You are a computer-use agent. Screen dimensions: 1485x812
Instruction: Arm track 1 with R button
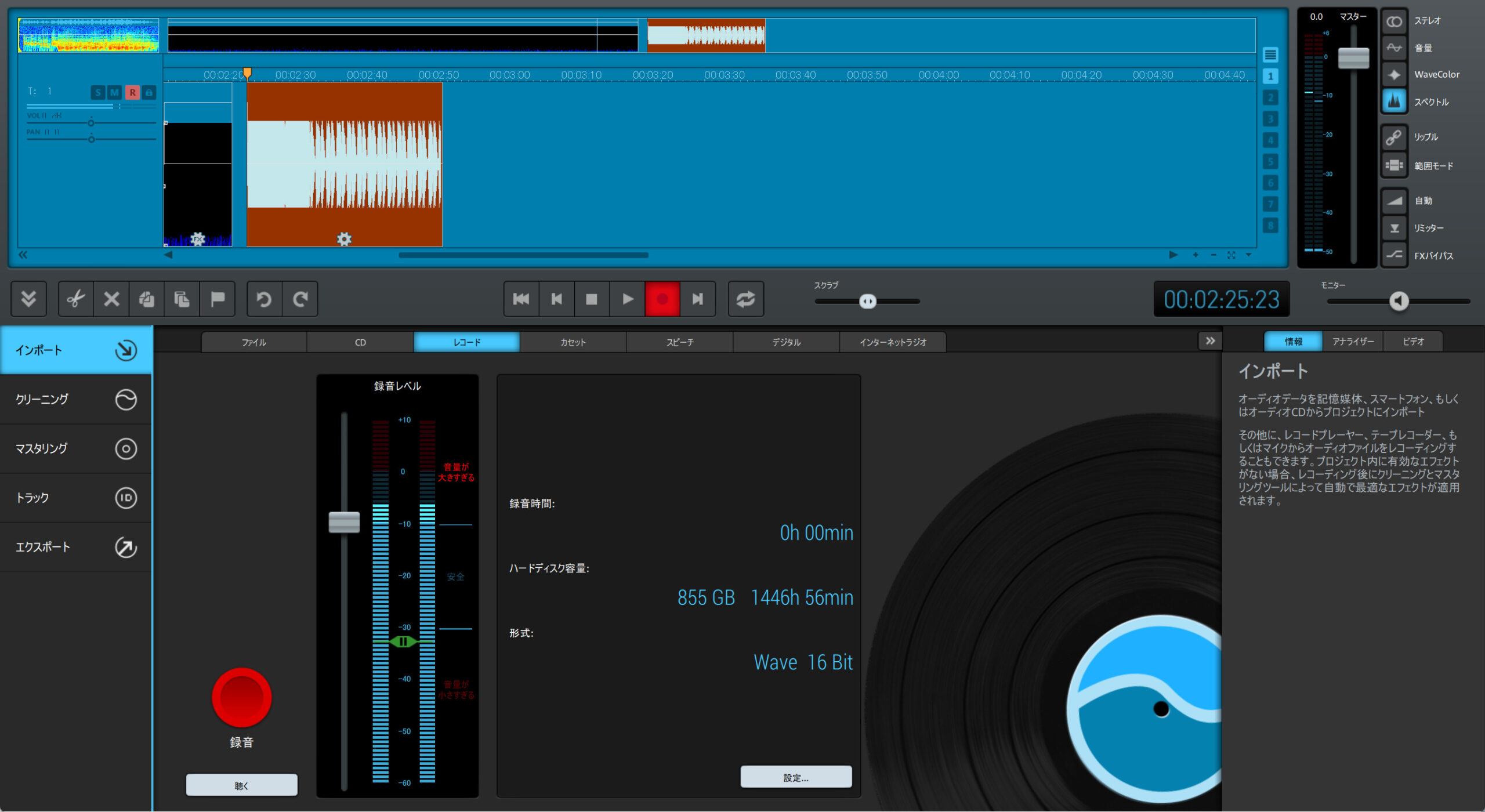pos(132,92)
